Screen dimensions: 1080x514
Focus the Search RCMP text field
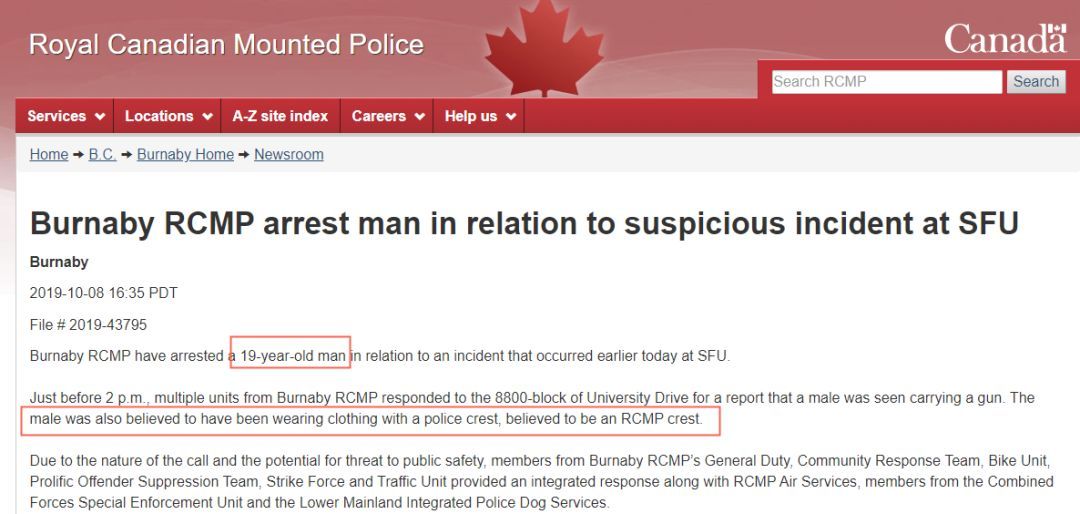(886, 82)
